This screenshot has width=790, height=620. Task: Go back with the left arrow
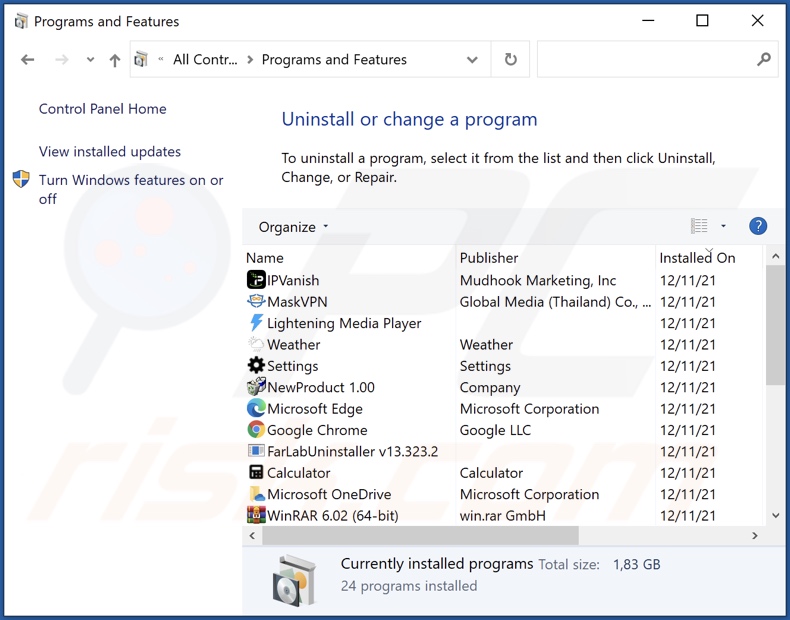click(x=27, y=60)
